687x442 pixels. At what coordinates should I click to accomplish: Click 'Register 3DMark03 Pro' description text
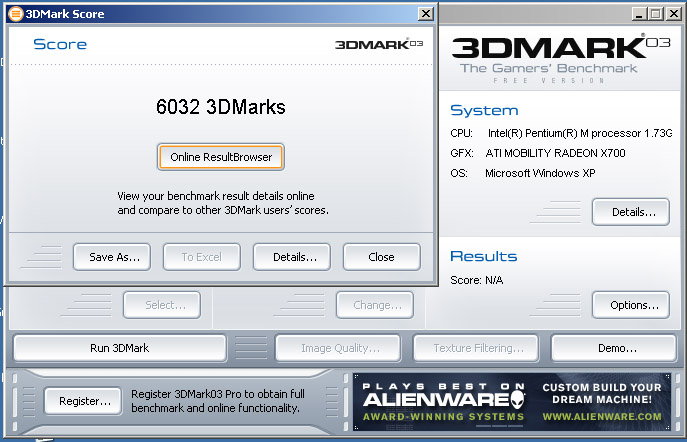(x=218, y=401)
